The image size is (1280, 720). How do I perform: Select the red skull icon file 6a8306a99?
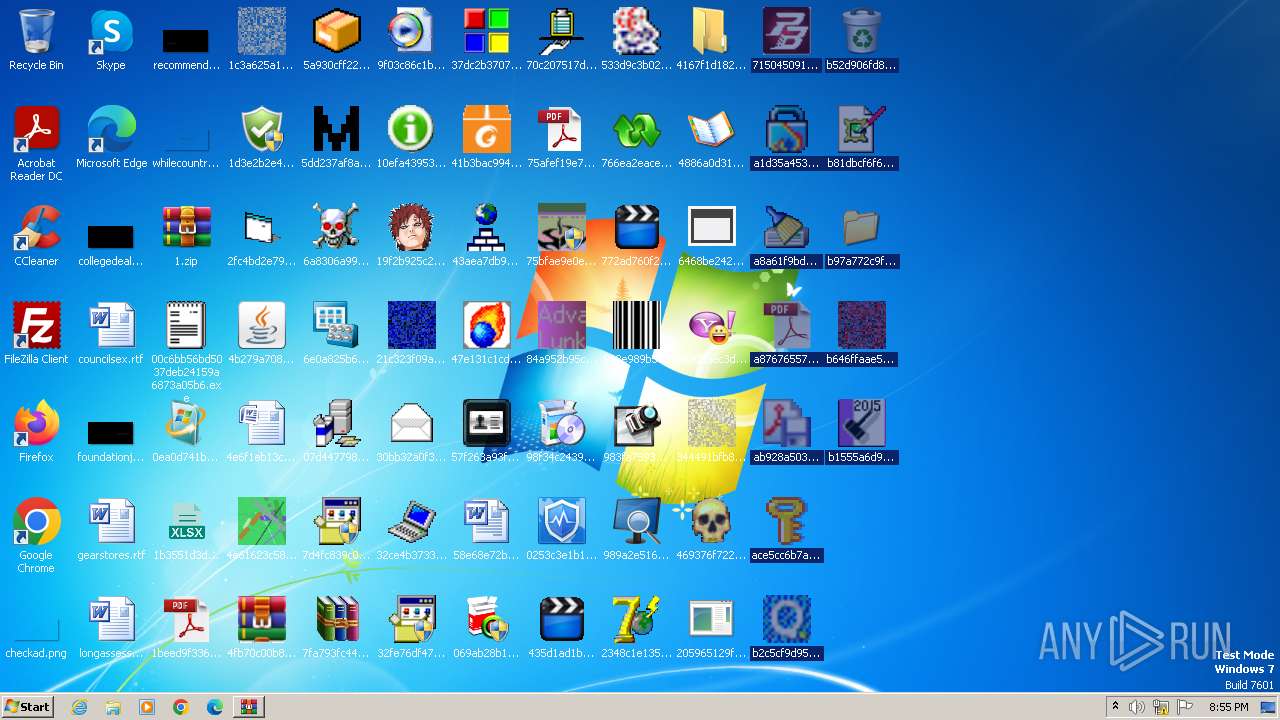point(336,236)
